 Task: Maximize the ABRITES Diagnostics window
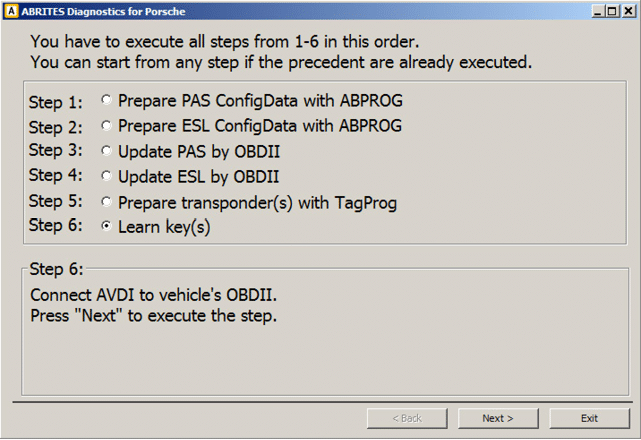(611, 10)
